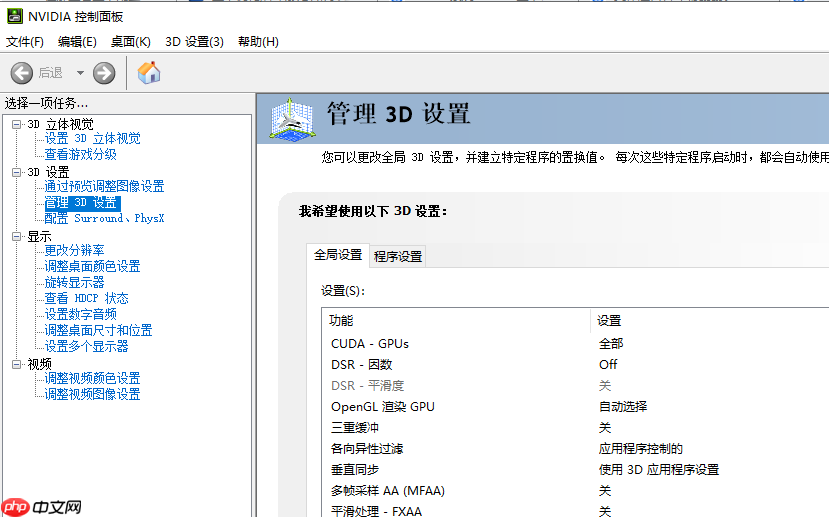The width and height of the screenshot is (829, 517).
Task: Switch to the 程序设置 tab
Action: (398, 257)
